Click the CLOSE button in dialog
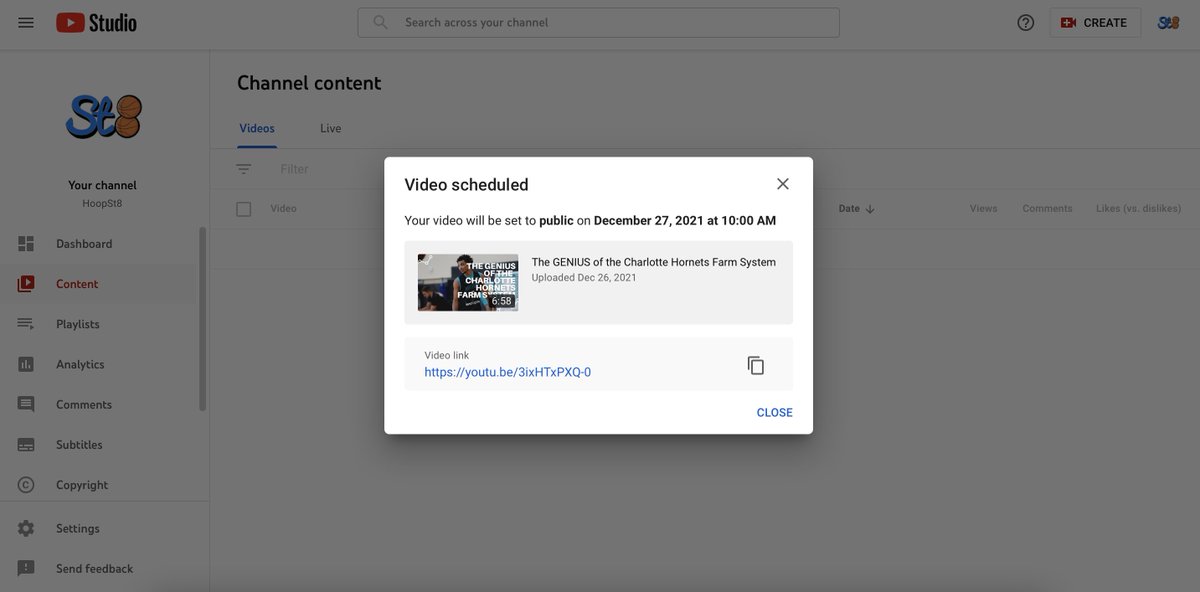The width and height of the screenshot is (1200, 592). 774,412
